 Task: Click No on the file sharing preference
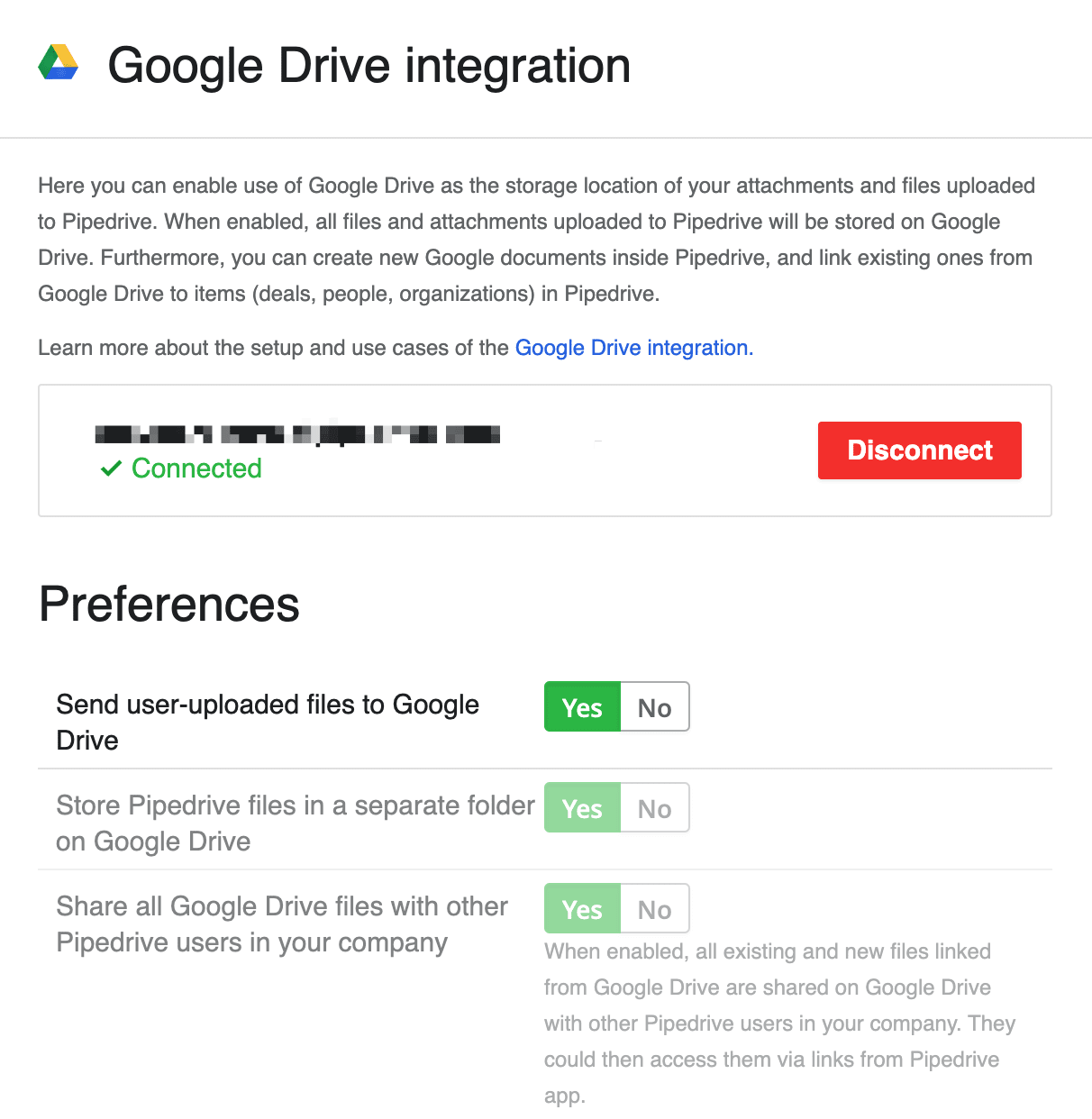coord(654,908)
